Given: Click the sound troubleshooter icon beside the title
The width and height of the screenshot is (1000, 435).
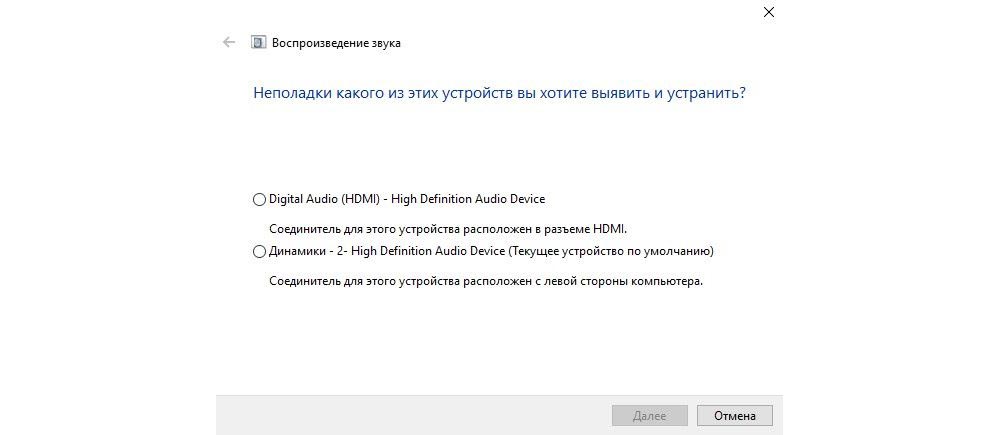Looking at the screenshot, I should (259, 43).
